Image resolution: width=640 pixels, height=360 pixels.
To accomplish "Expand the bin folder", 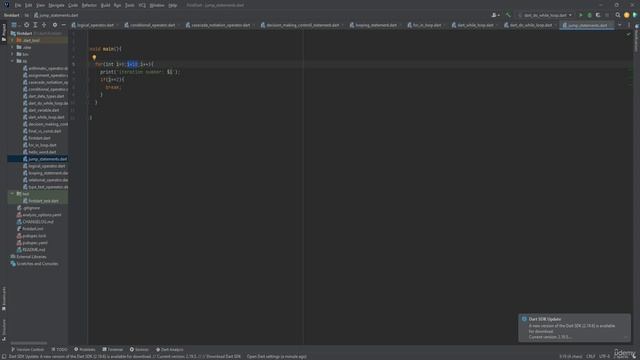I will [12, 54].
